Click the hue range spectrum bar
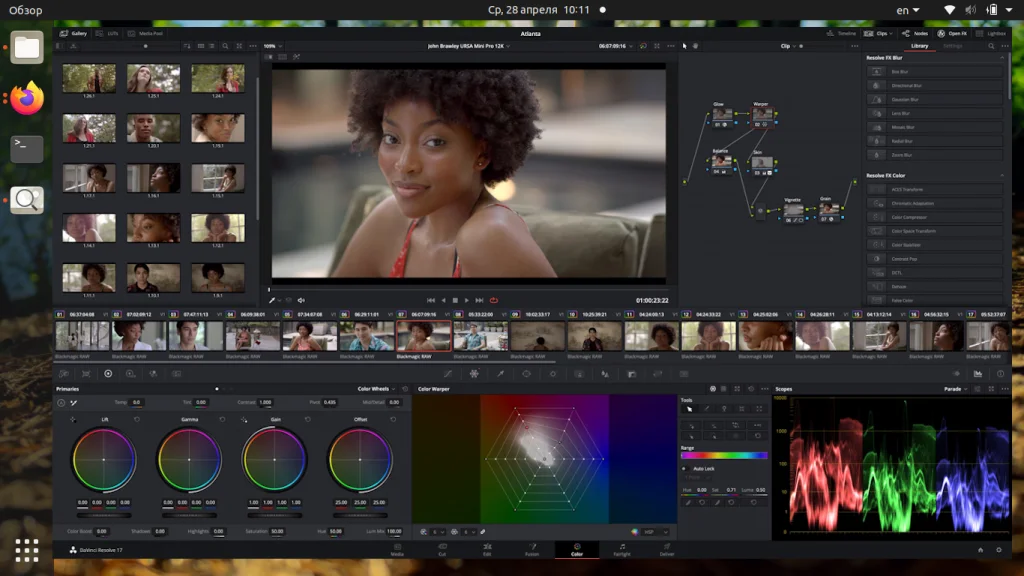The image size is (1024, 576). click(724, 456)
